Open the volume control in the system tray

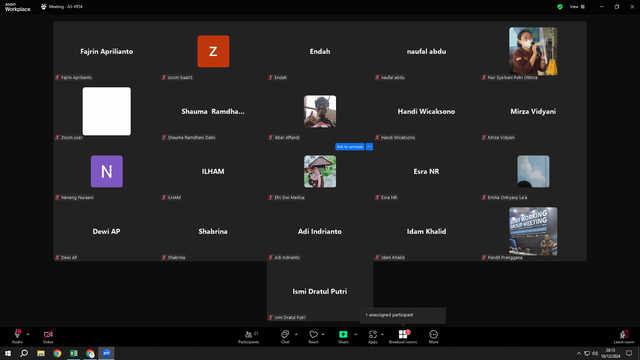[x=595, y=353]
